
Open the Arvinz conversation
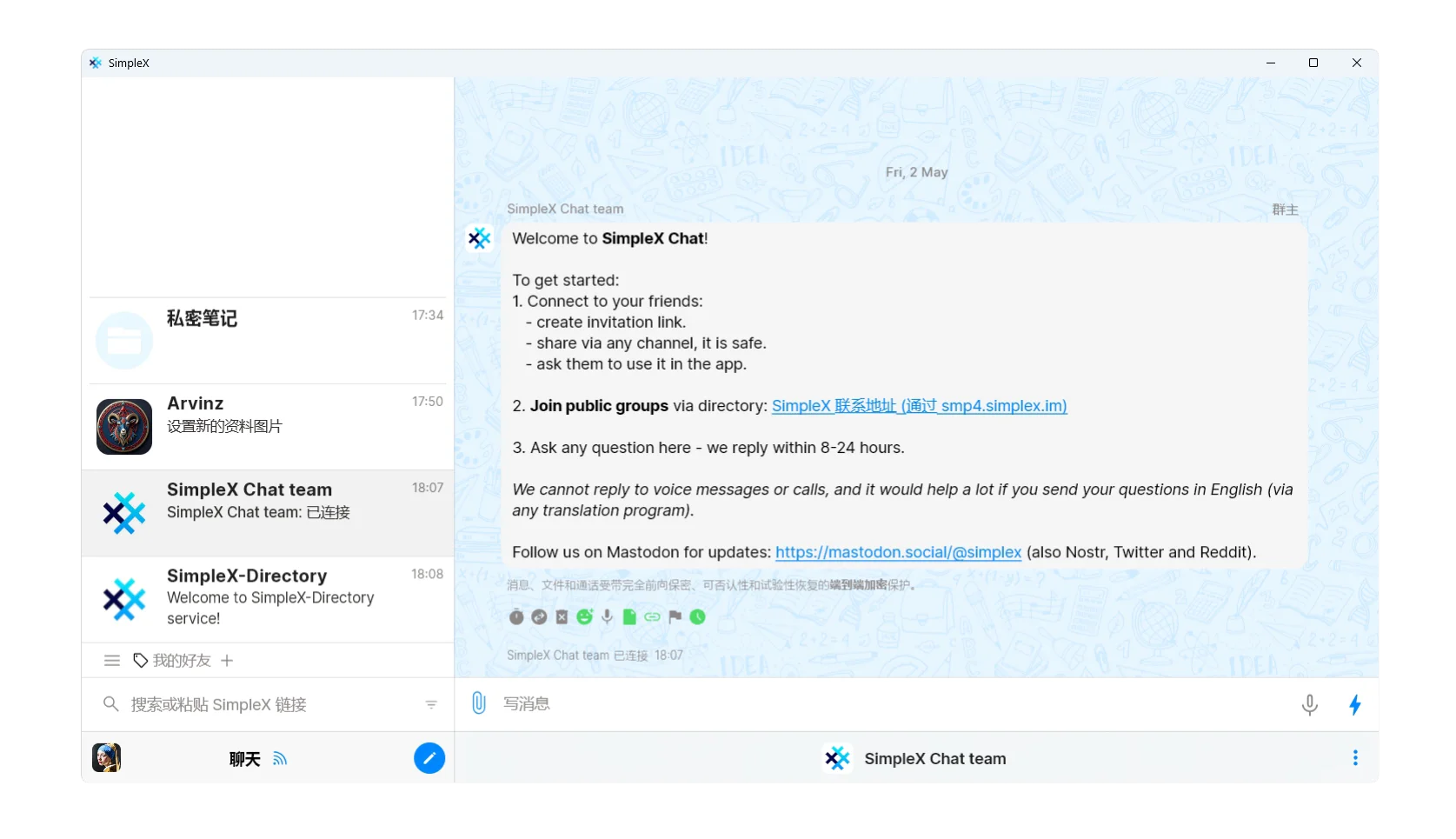click(x=268, y=427)
